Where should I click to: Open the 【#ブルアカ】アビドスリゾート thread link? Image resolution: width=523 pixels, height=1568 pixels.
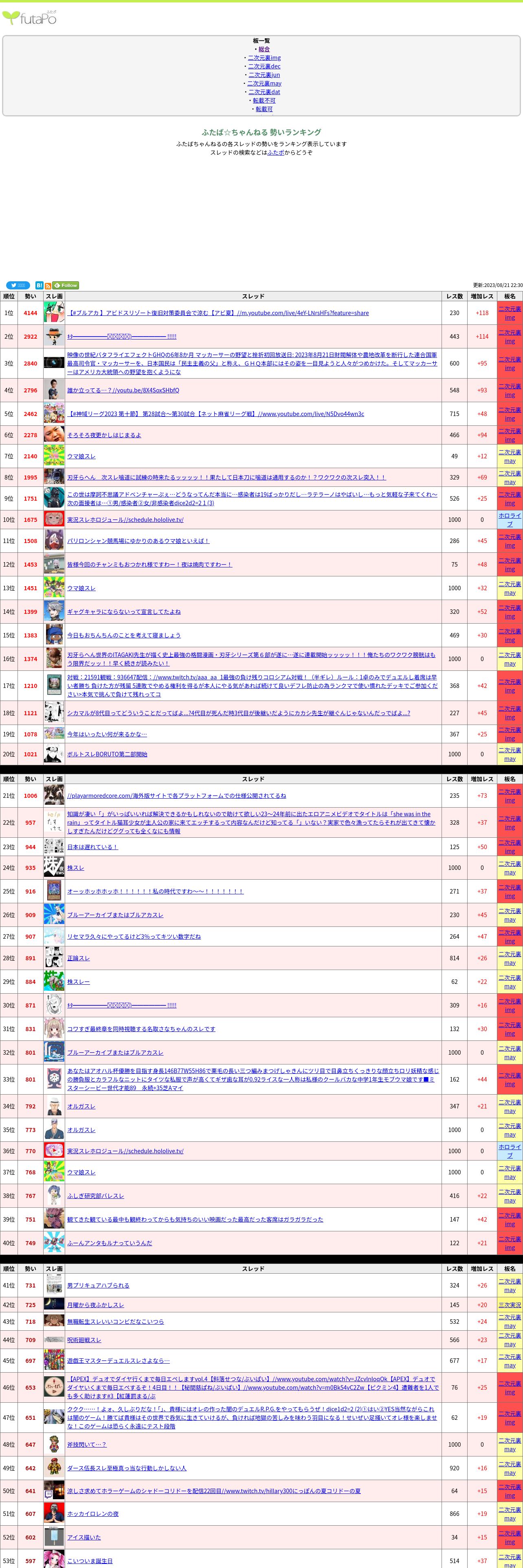[218, 313]
